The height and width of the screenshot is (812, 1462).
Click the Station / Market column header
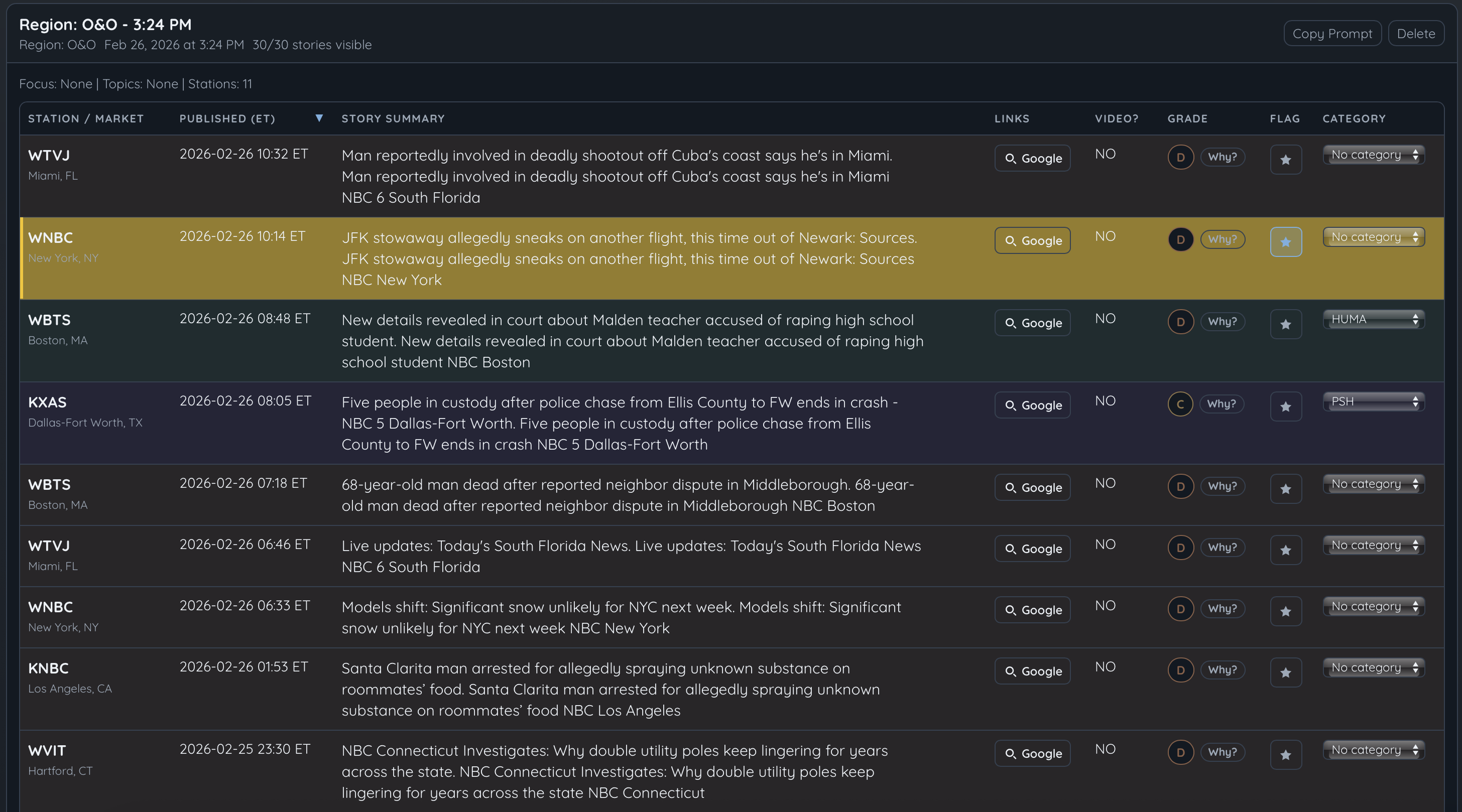point(86,118)
